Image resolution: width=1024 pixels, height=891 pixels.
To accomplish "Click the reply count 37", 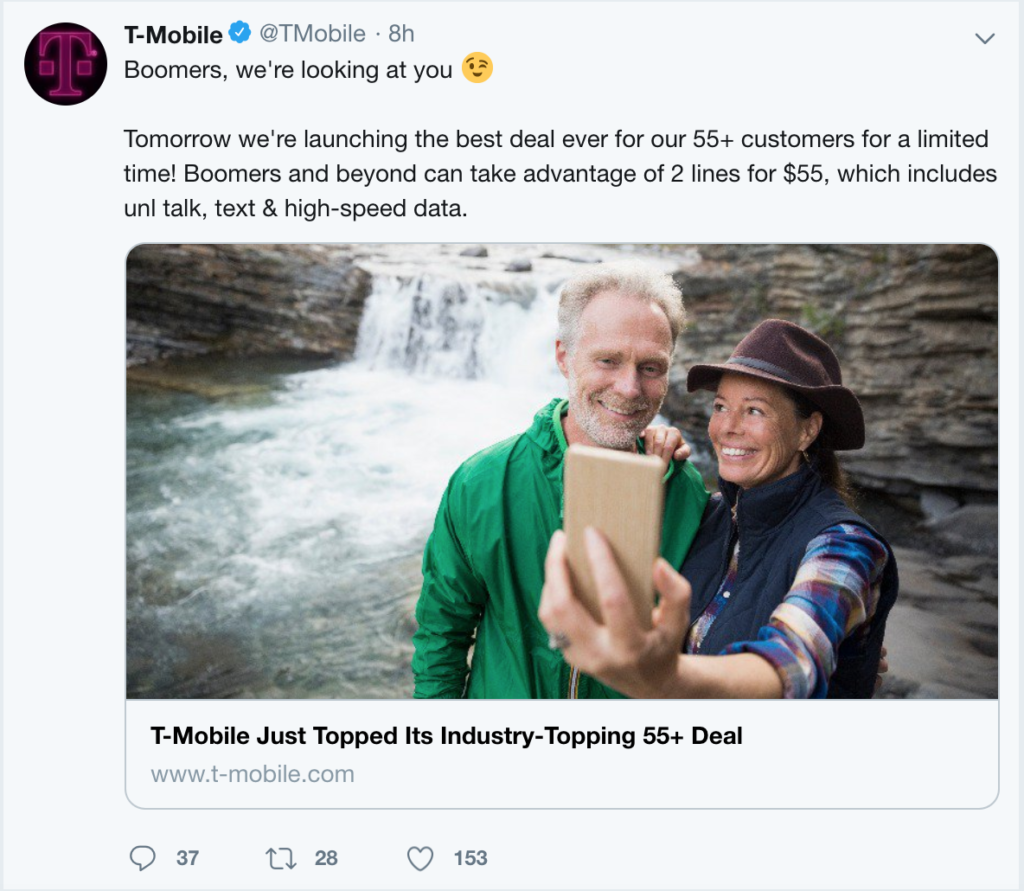I will pyautogui.click(x=188, y=858).
